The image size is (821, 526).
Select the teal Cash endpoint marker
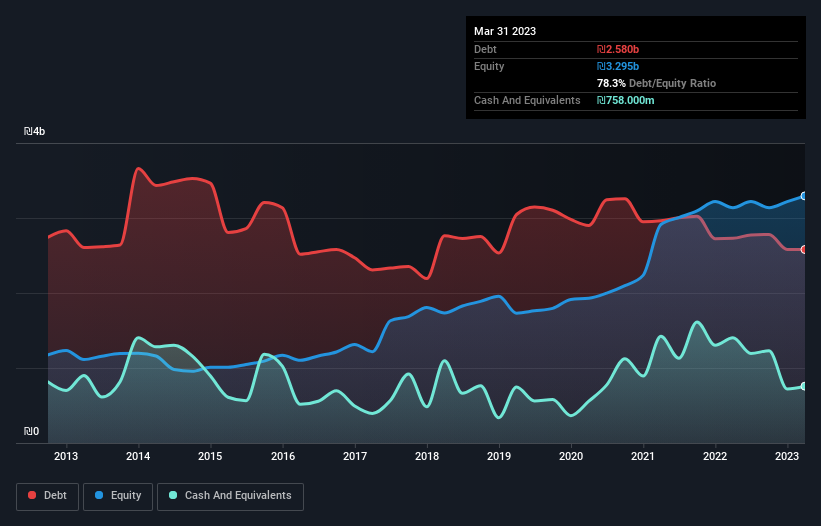pos(804,386)
